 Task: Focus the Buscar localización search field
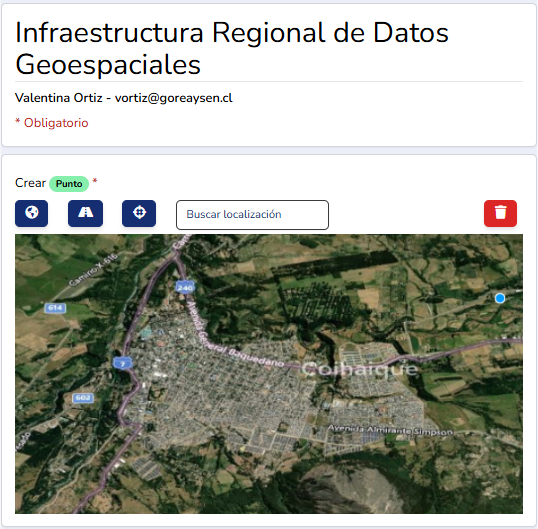click(x=253, y=215)
